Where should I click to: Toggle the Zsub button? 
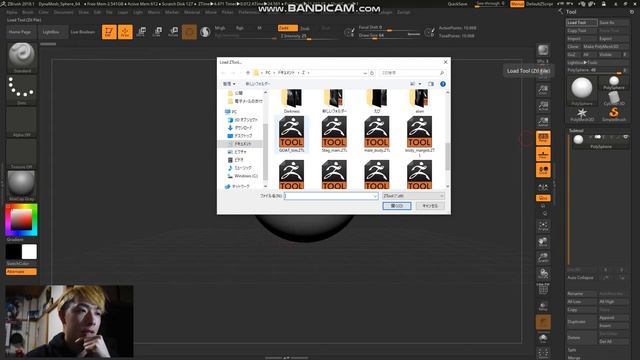(304, 28)
